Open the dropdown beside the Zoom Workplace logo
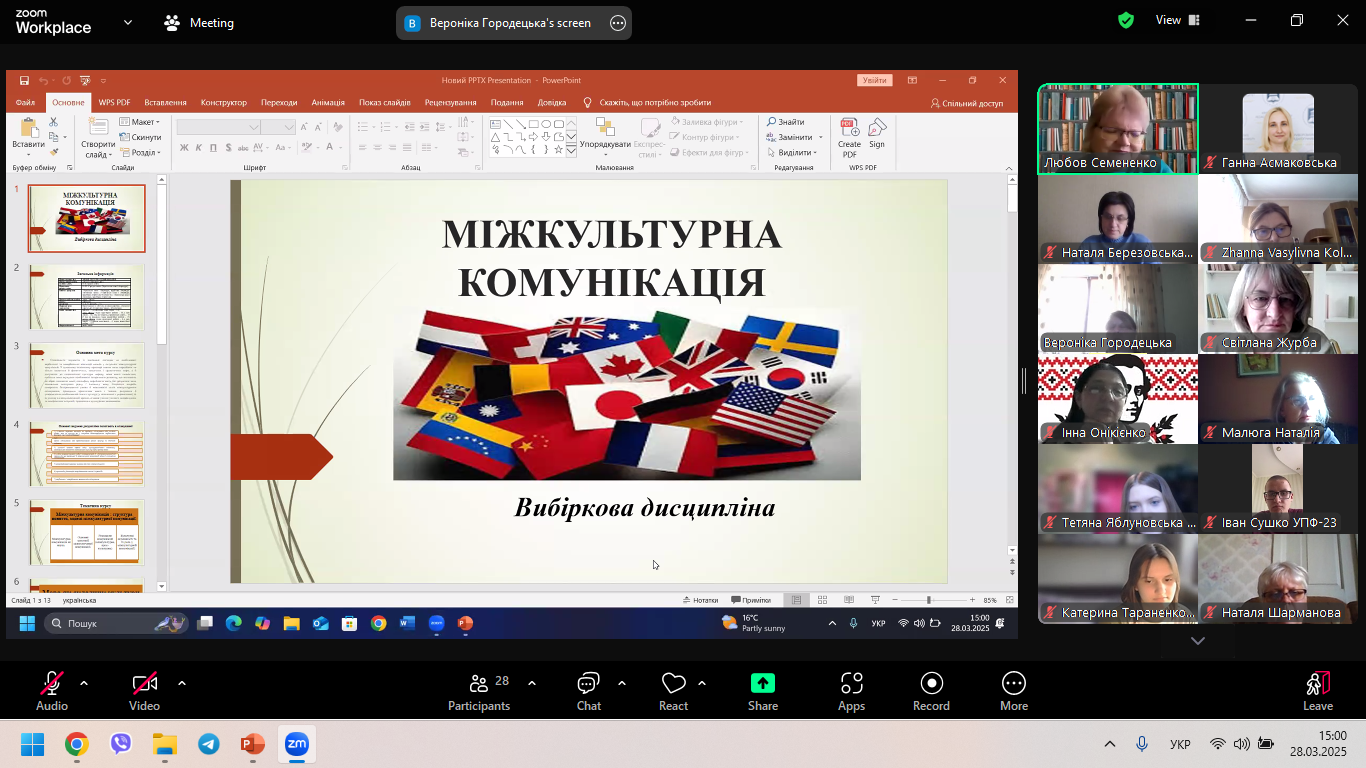 tap(128, 22)
